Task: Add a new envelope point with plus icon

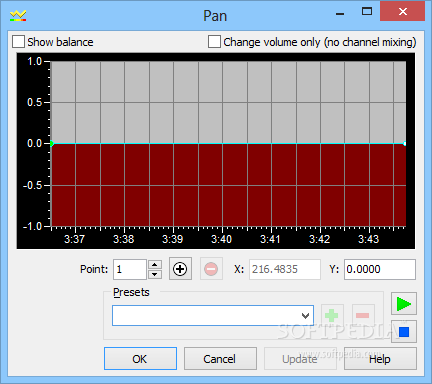Action: [x=180, y=269]
